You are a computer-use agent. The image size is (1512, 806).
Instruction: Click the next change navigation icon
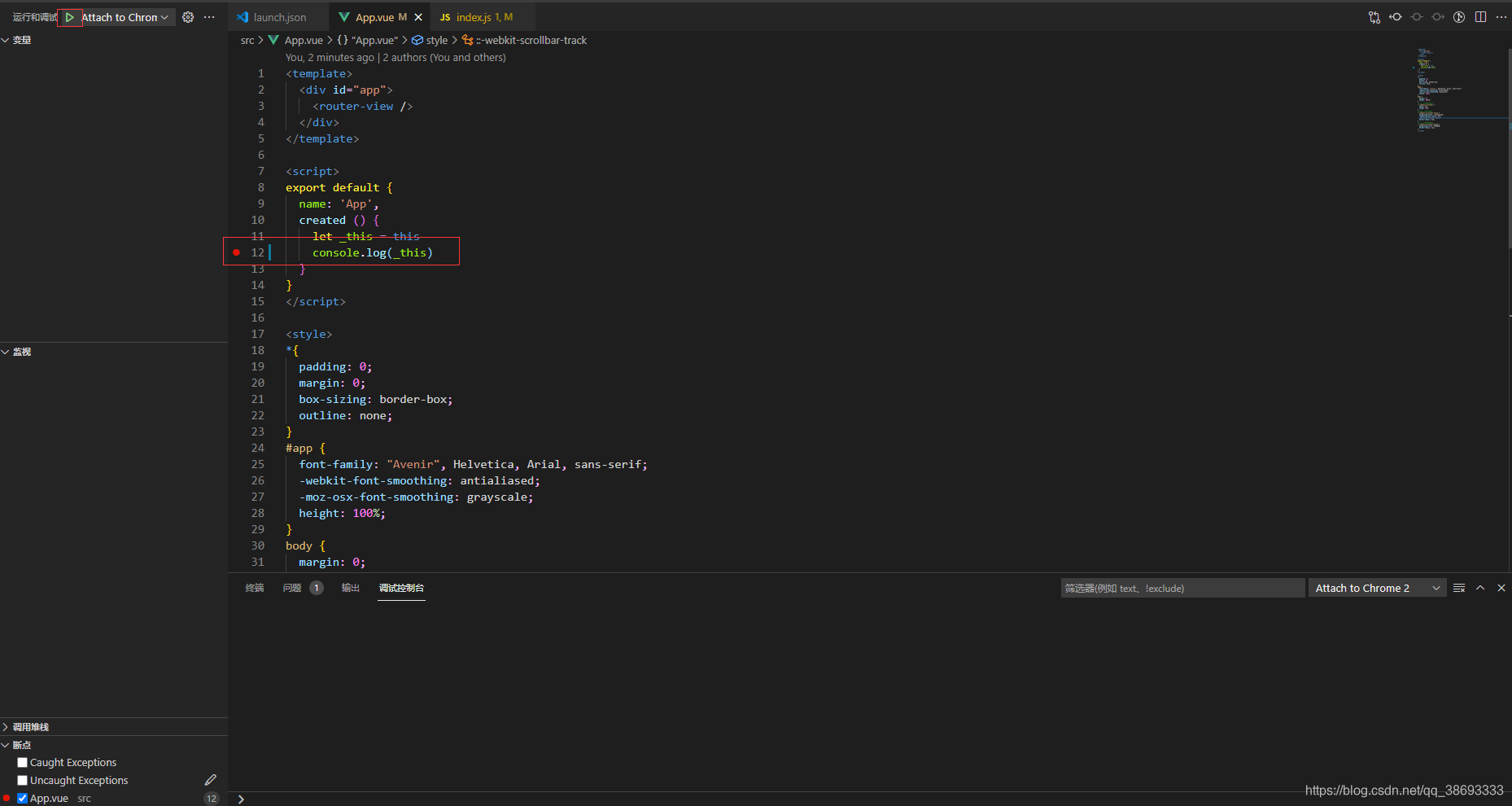[x=1438, y=16]
